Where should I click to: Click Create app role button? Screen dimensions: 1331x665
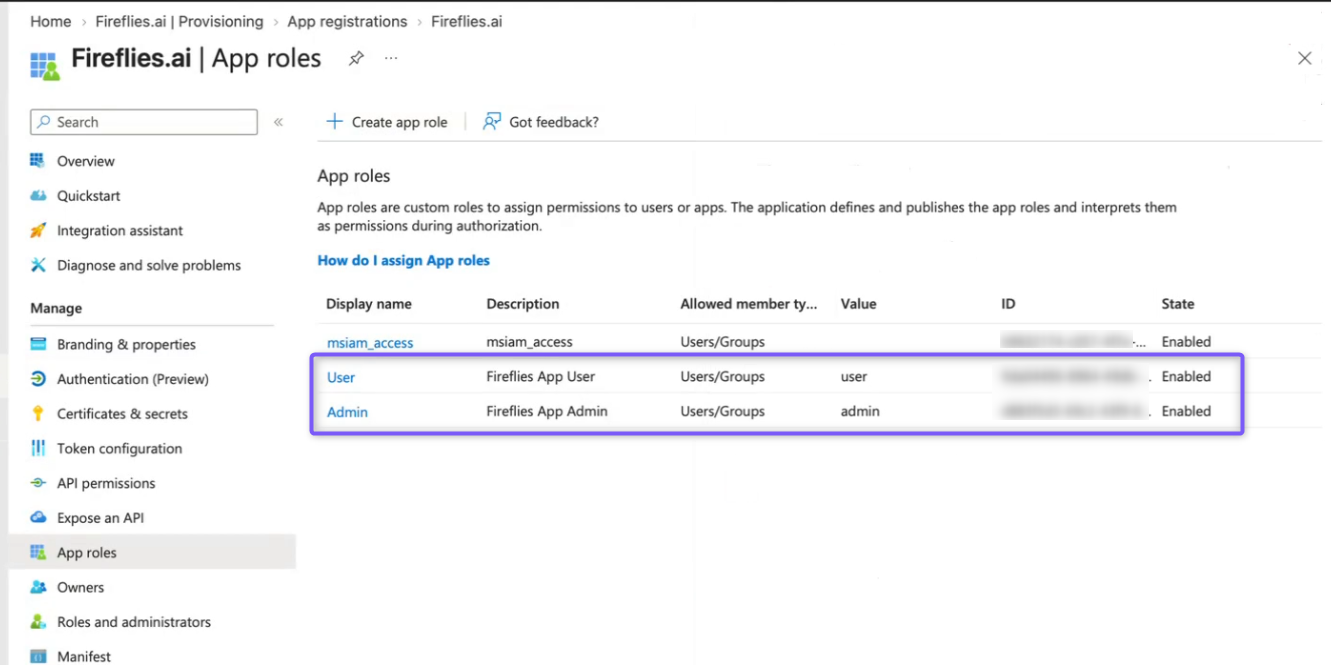point(387,122)
